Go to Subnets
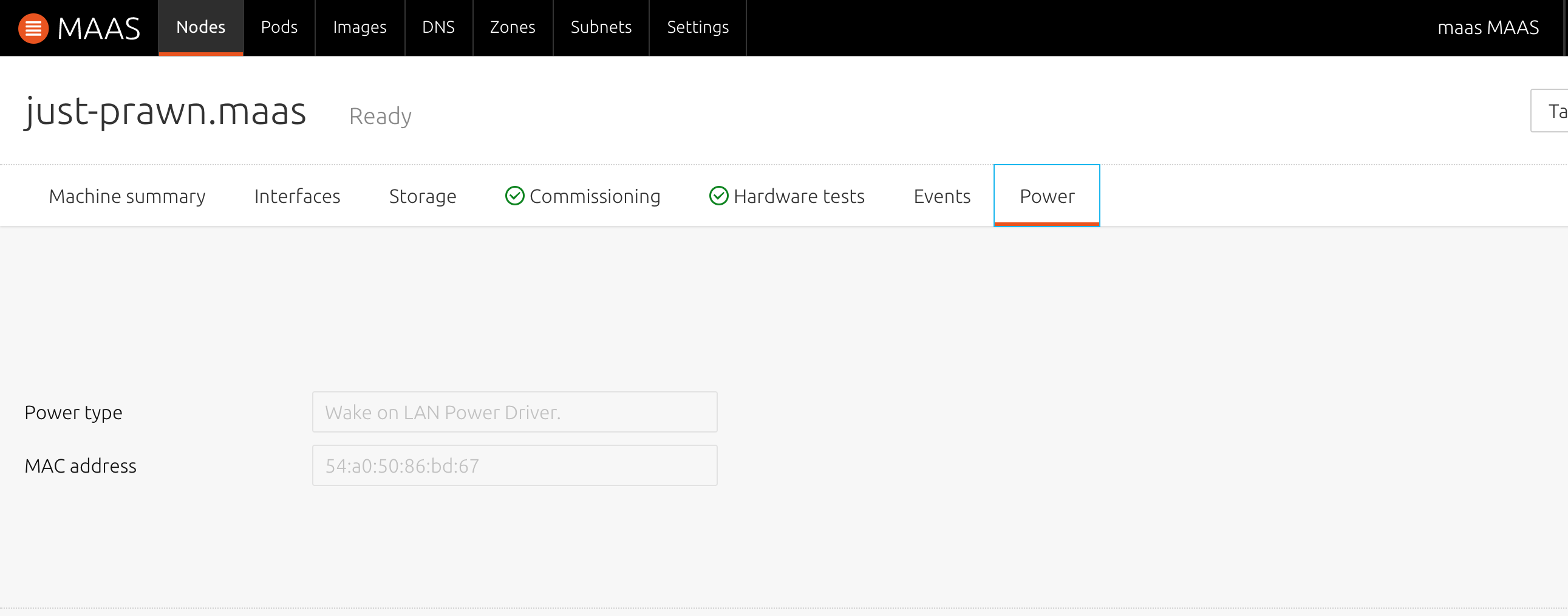The height and width of the screenshot is (616, 1568). coord(601,27)
